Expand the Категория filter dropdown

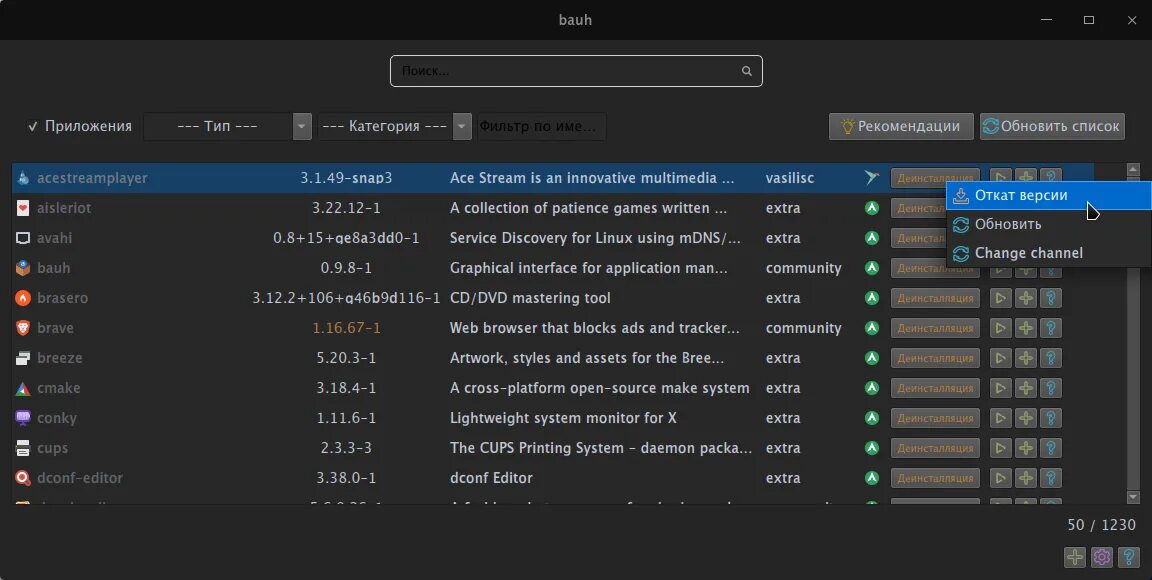[x=395, y=126]
